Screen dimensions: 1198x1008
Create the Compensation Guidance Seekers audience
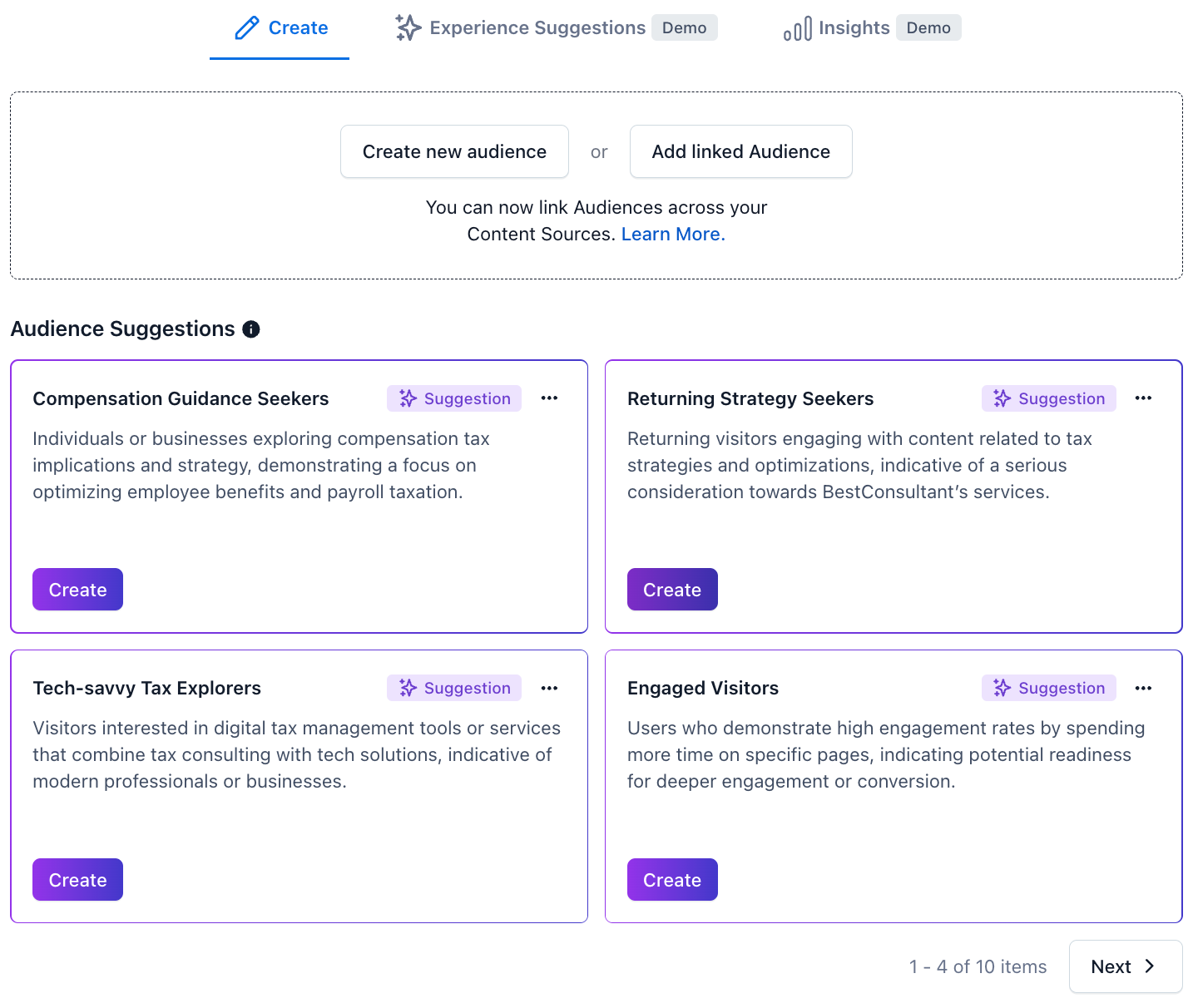tap(77, 590)
